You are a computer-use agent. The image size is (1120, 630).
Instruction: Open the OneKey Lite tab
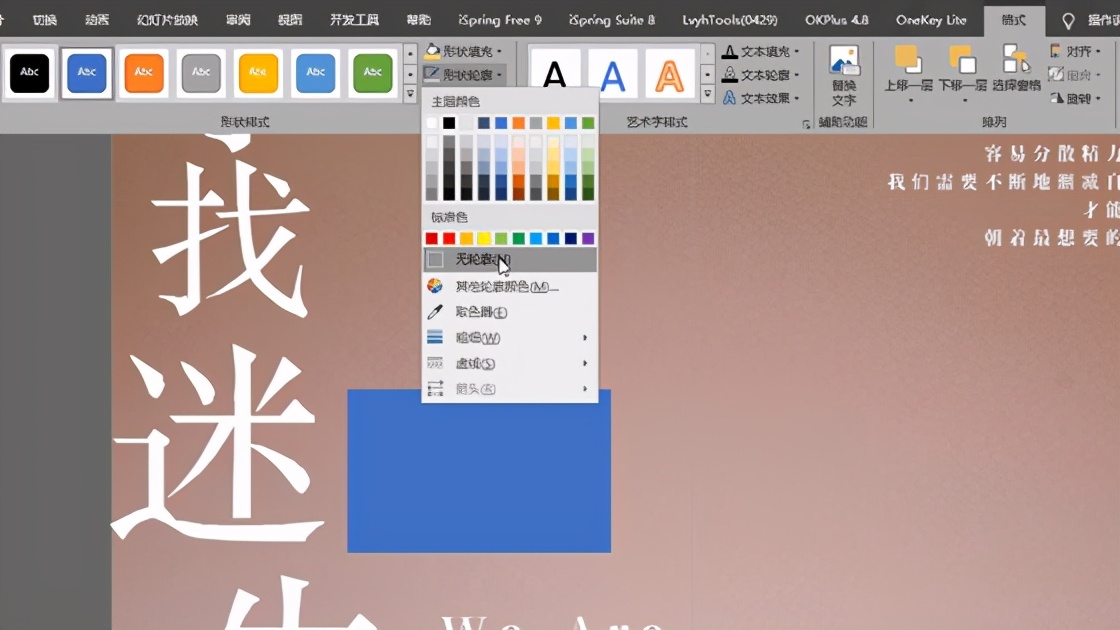click(x=931, y=20)
